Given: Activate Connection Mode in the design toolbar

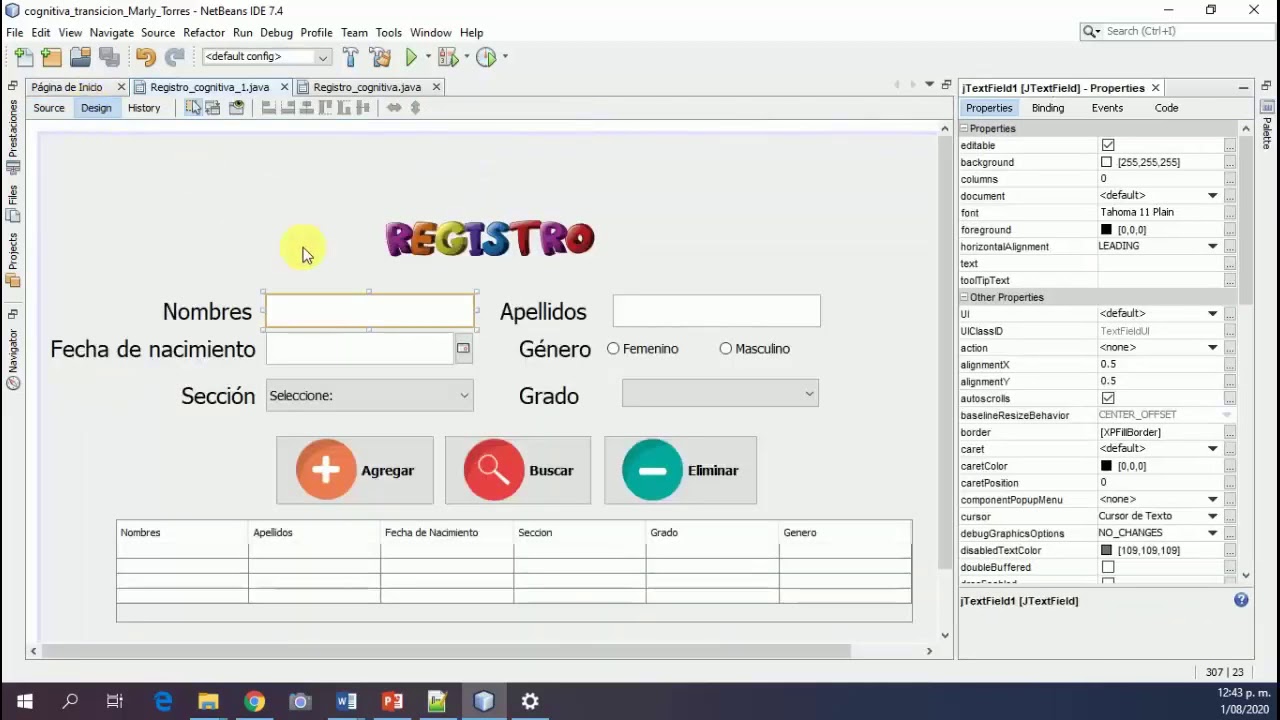Looking at the screenshot, I should click(x=212, y=107).
